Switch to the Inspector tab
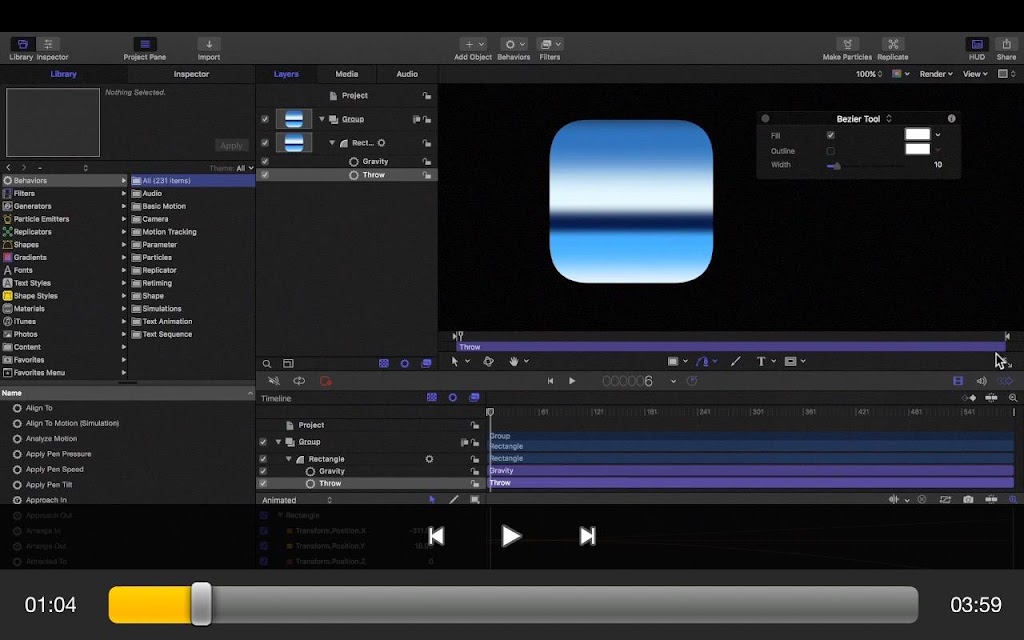The image size is (1024, 640). tap(191, 74)
